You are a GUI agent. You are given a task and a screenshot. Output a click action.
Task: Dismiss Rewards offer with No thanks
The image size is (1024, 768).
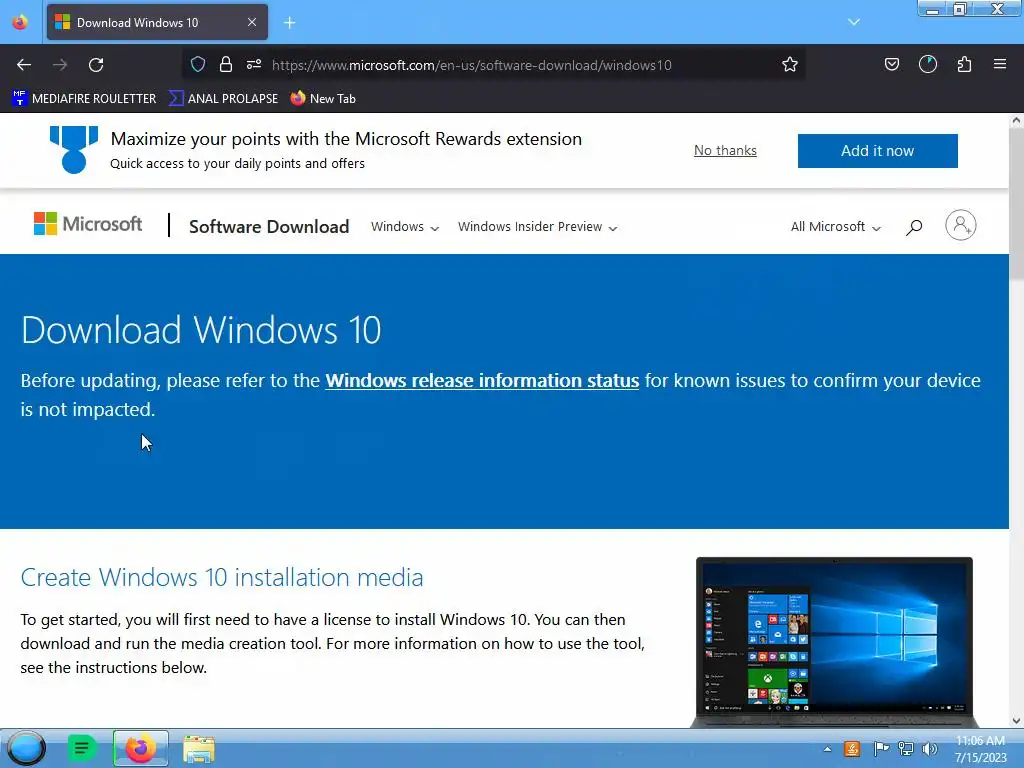pyautogui.click(x=725, y=150)
